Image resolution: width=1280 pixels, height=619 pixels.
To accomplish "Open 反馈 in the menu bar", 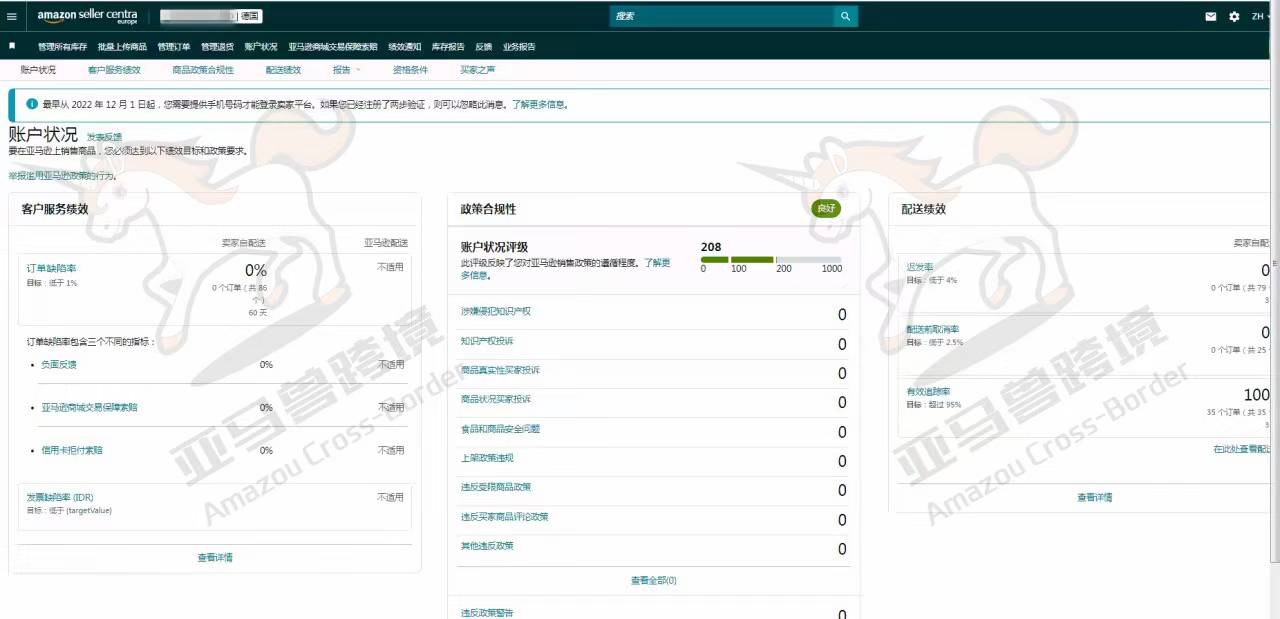I will pyautogui.click(x=484, y=47).
